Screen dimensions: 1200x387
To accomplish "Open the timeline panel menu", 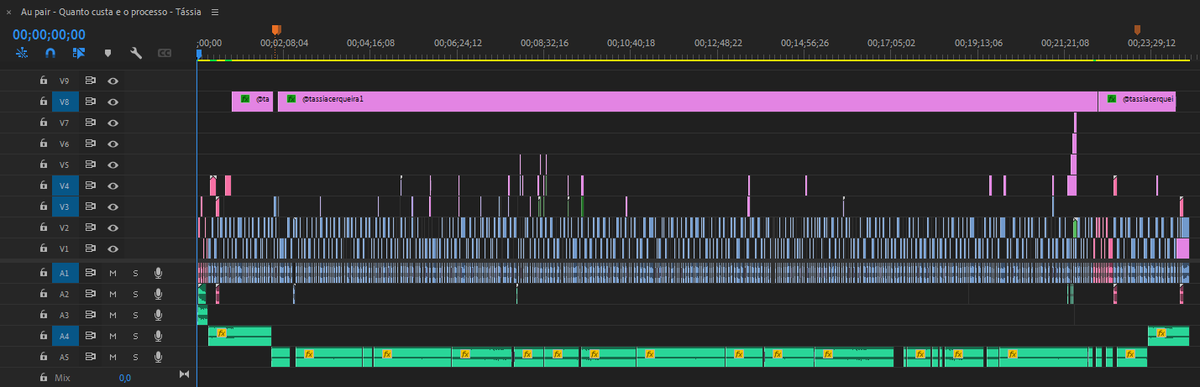I will (x=215, y=11).
